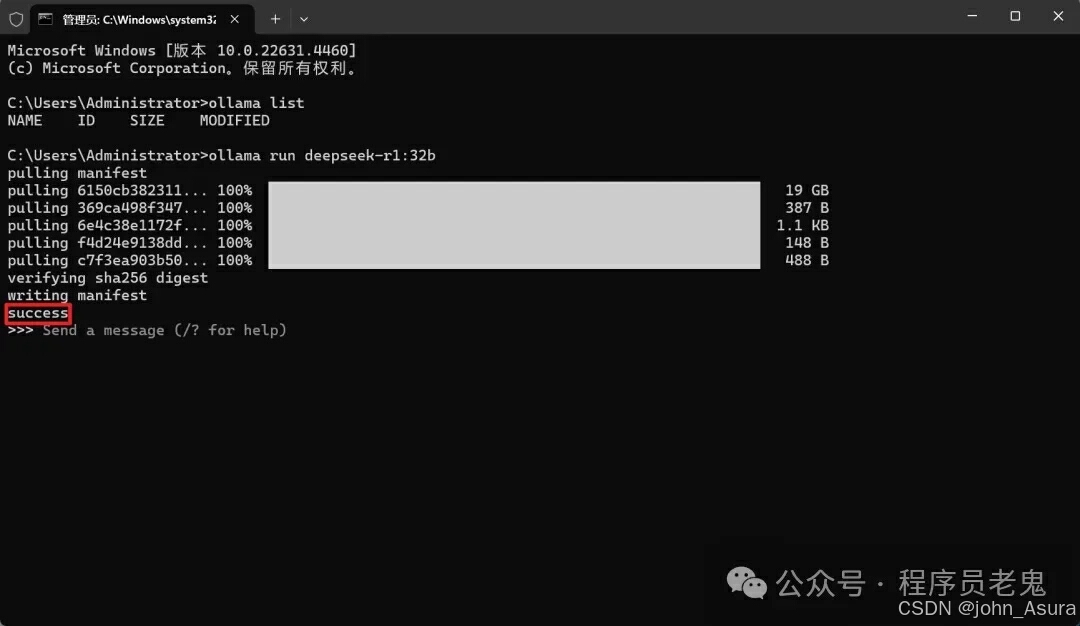Click the 'pulling 6e4c38e1172f' line
This screenshot has width=1080, height=626.
[x=129, y=226]
